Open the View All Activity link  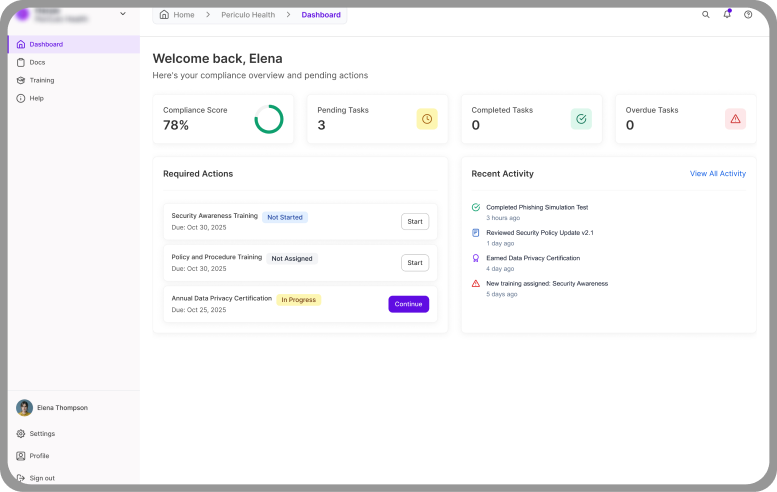click(717, 174)
